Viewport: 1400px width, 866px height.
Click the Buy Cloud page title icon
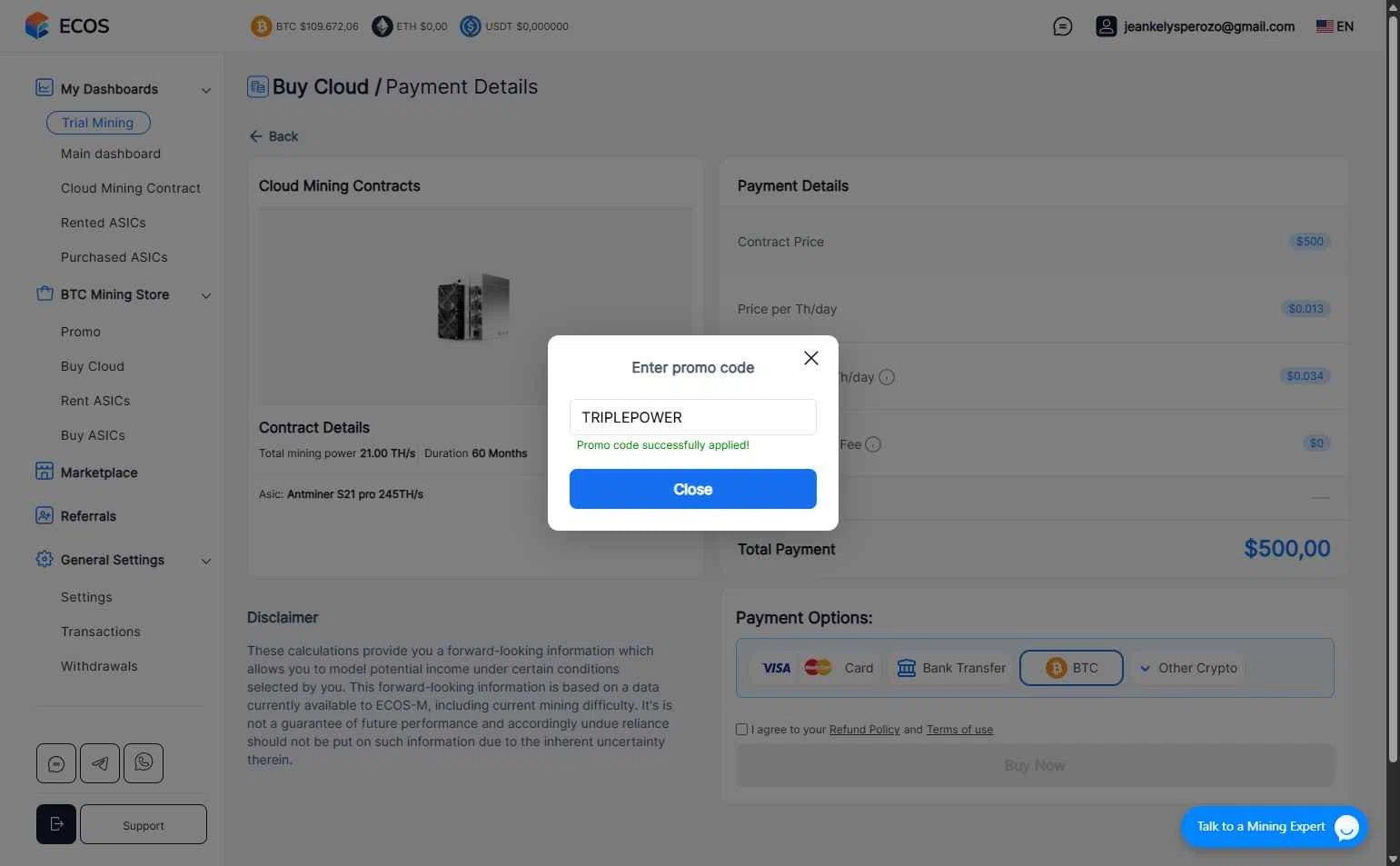pos(258,86)
